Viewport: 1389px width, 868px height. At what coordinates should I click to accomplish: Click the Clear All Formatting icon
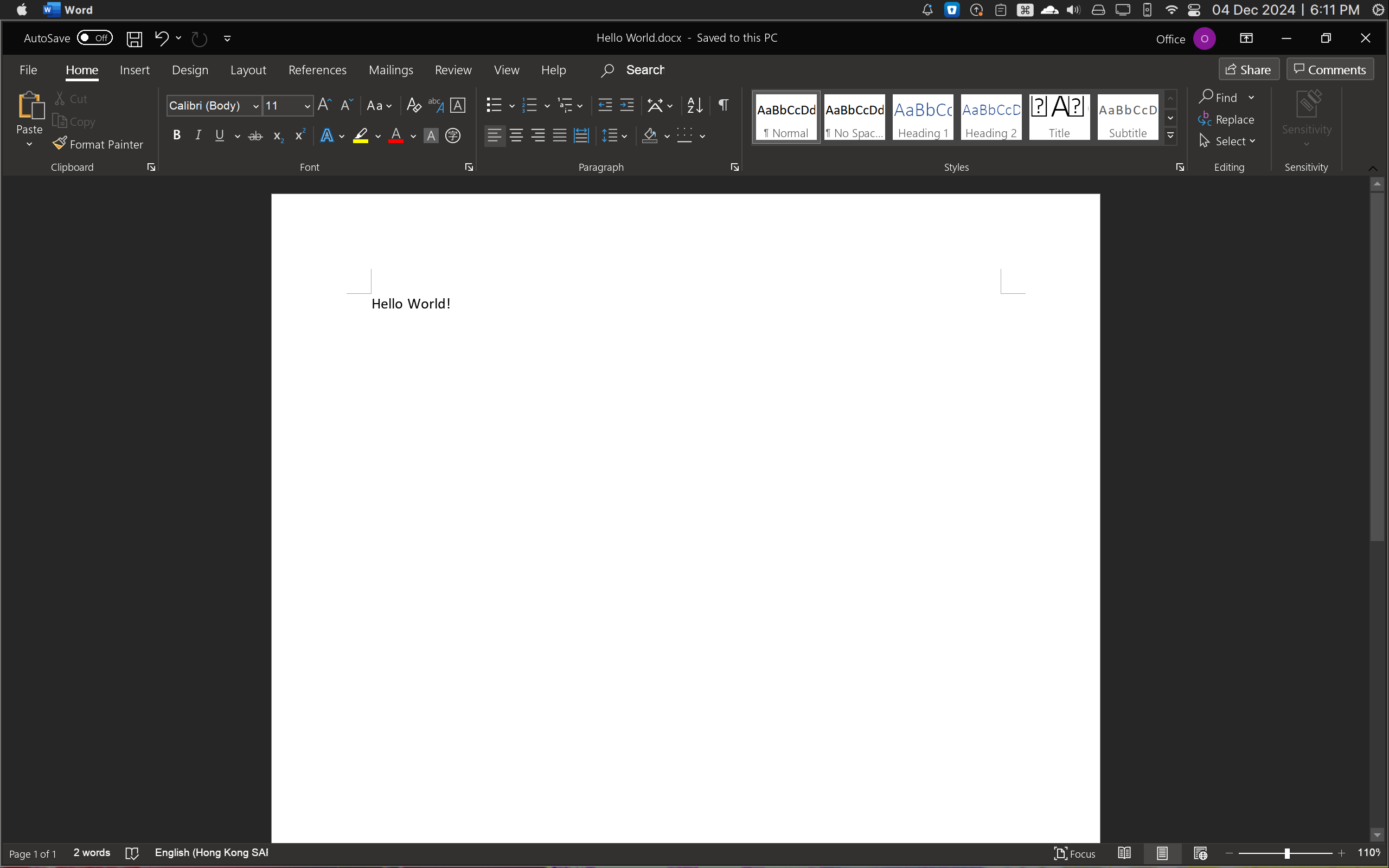(x=413, y=105)
